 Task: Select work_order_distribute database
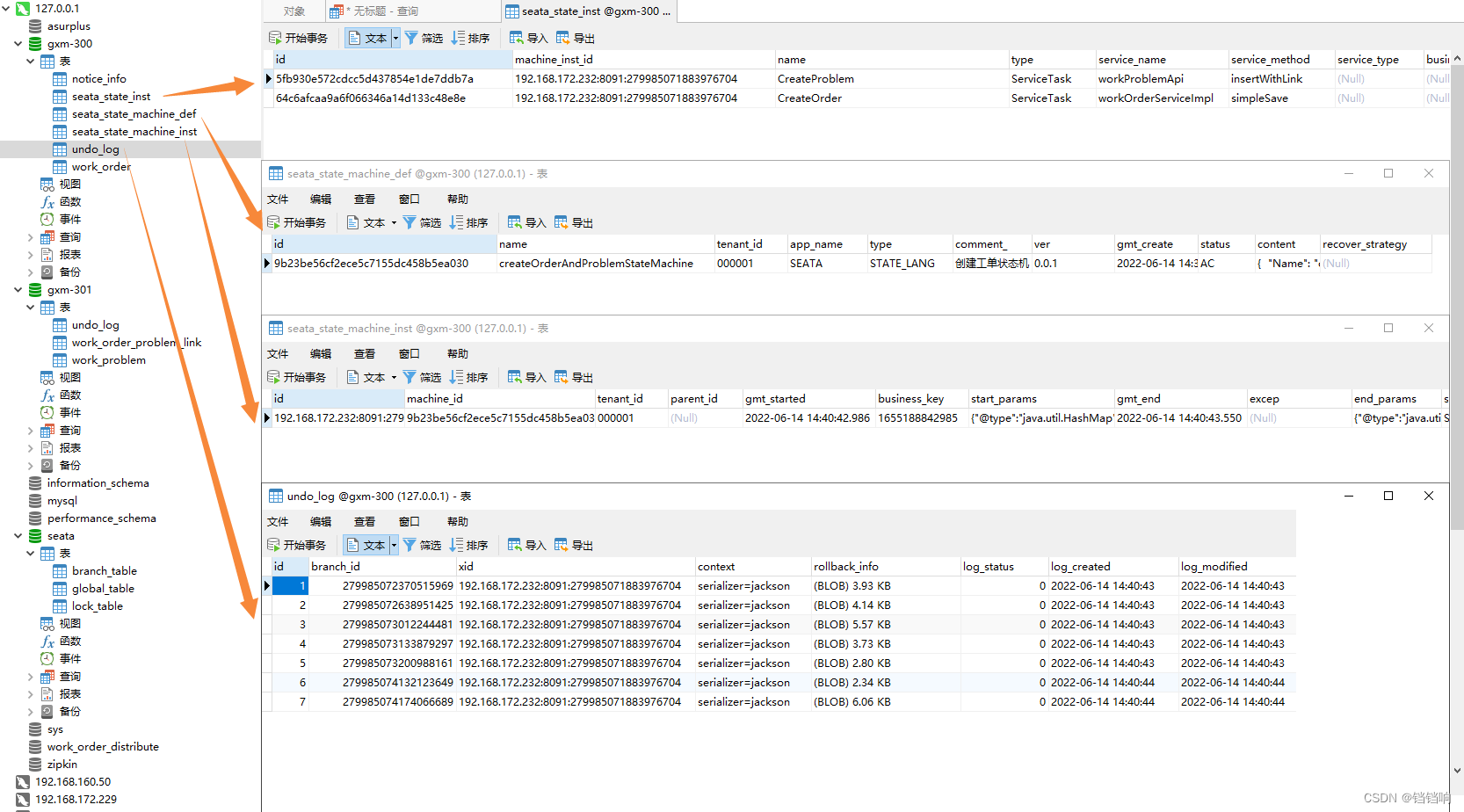point(103,747)
